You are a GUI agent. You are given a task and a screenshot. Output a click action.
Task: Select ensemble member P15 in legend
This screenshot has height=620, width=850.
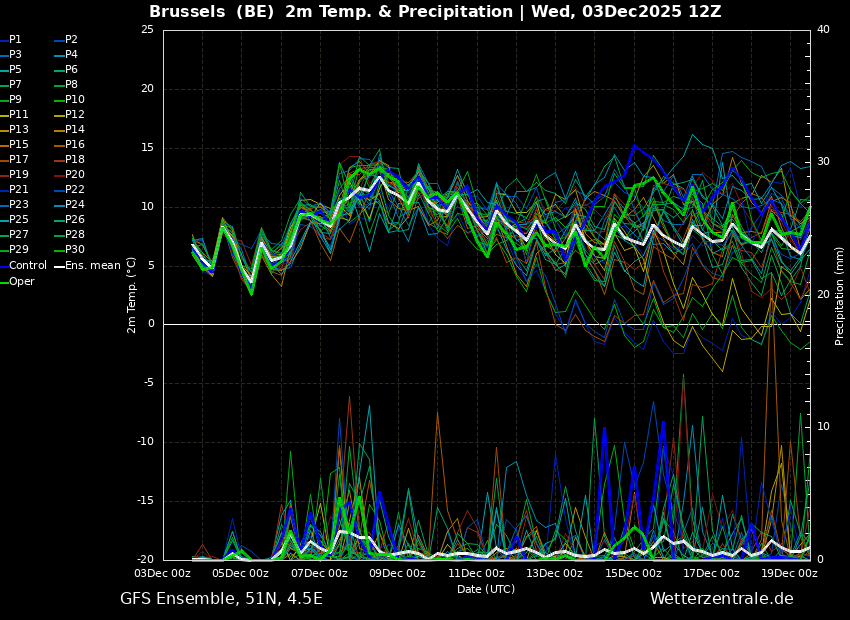[14, 145]
